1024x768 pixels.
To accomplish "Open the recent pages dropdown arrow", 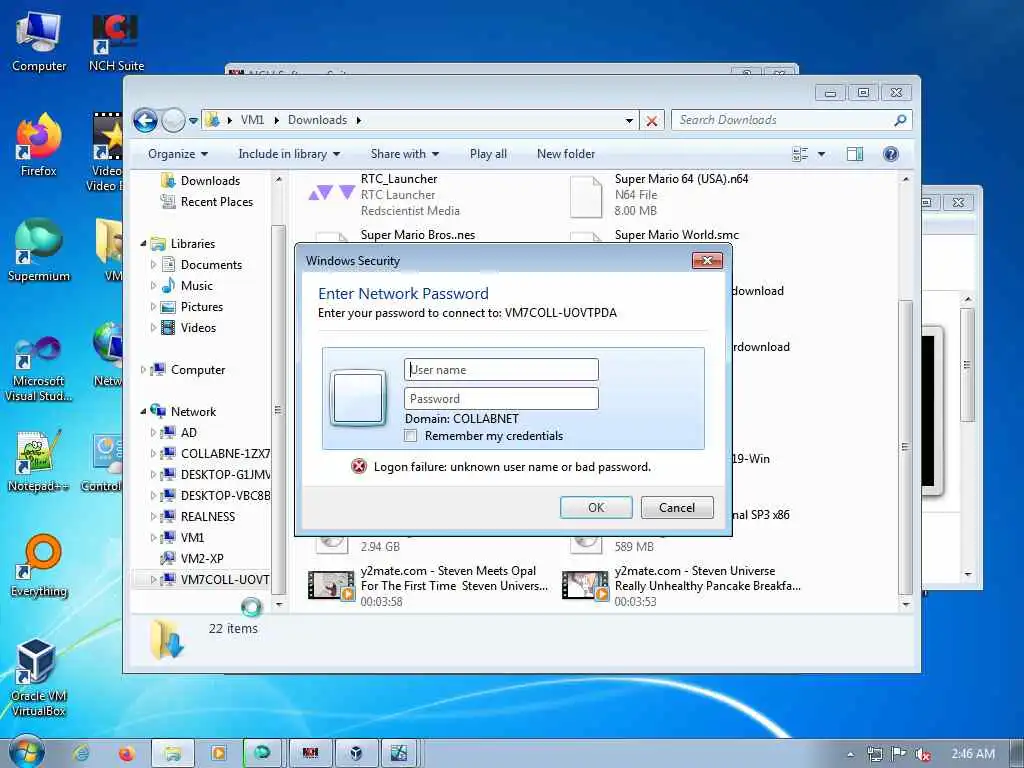I will (x=193, y=121).
